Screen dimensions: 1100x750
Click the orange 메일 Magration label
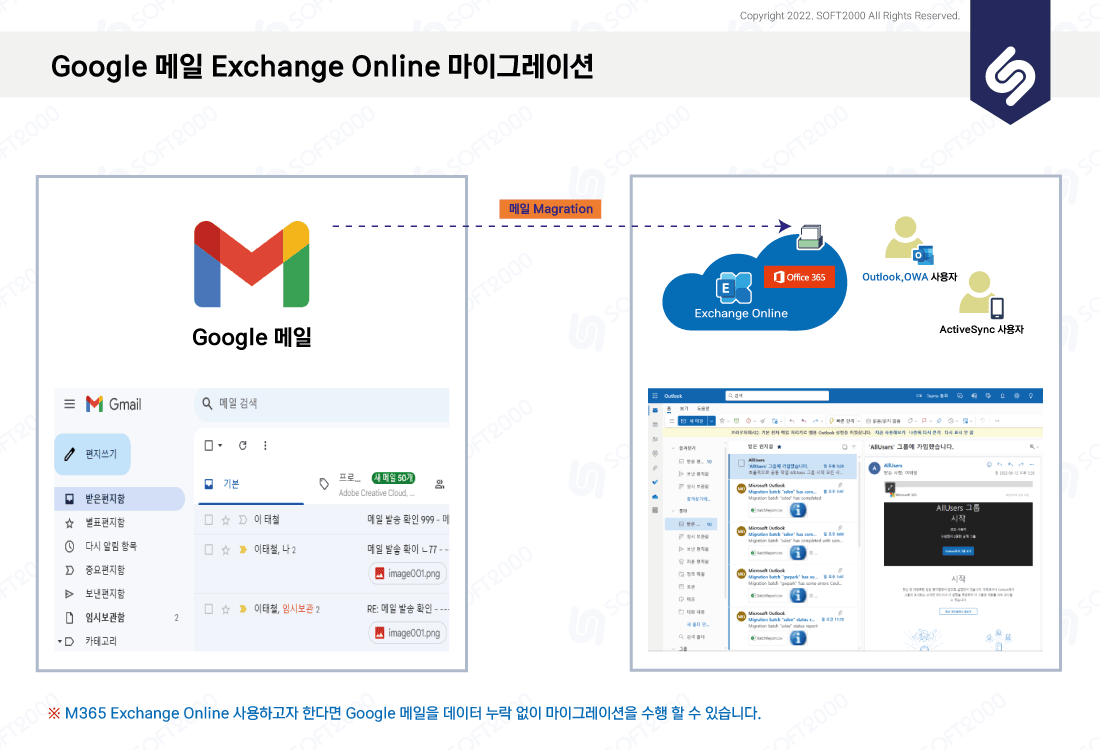(x=551, y=209)
